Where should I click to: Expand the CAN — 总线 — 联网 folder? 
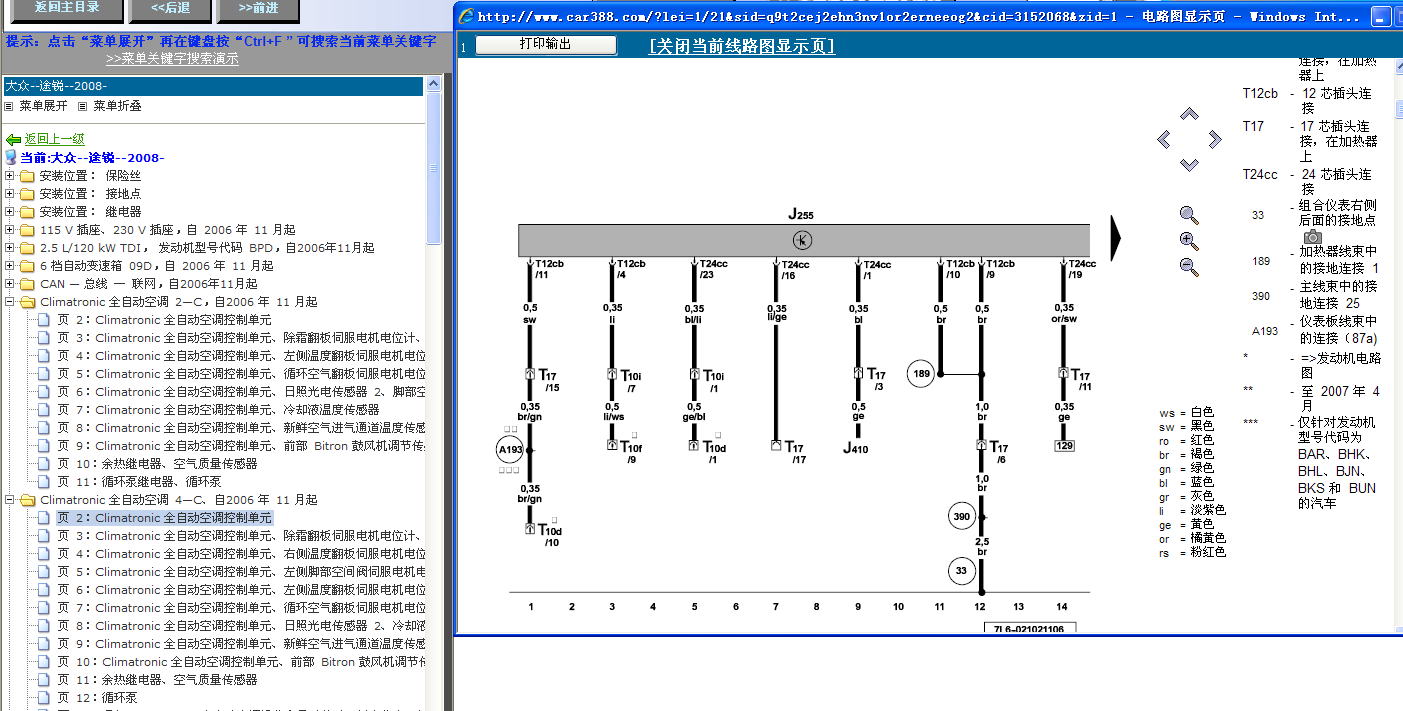click(x=10, y=284)
